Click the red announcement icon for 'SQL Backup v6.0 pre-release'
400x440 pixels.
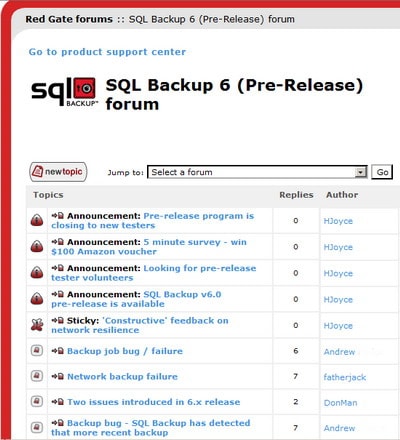pyautogui.click(x=37, y=299)
